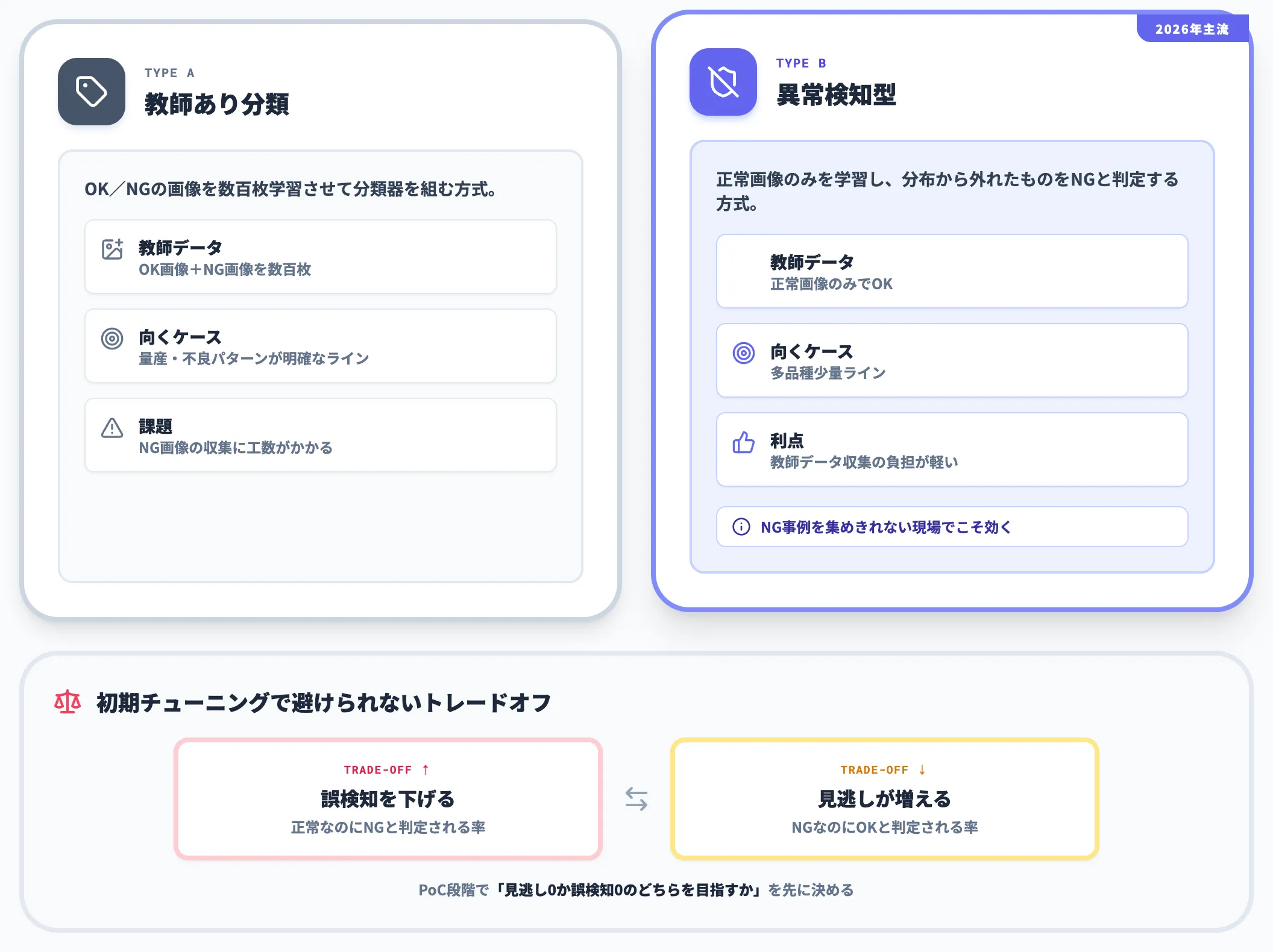
Task: Click the text 正常なのにNGと判定される率
Action: click(x=388, y=827)
